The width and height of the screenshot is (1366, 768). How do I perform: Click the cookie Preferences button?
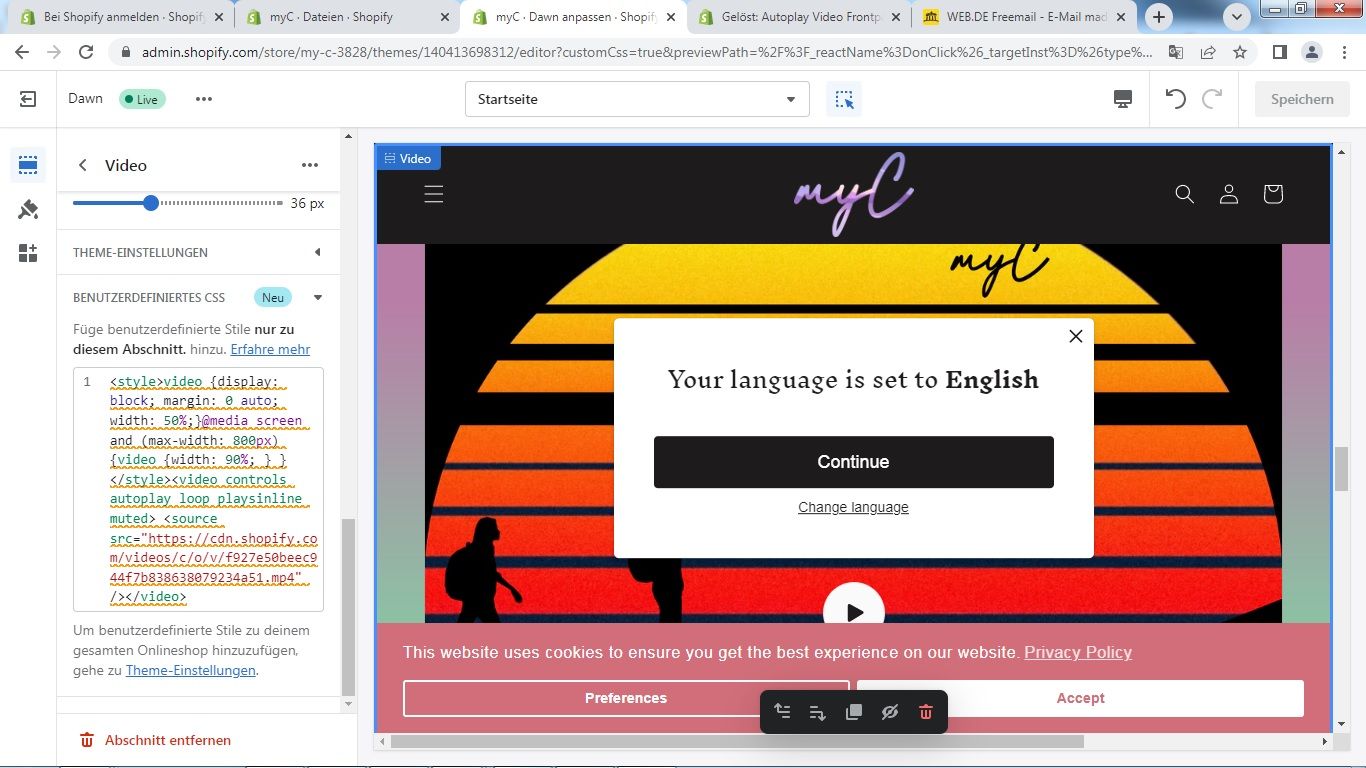coord(626,698)
